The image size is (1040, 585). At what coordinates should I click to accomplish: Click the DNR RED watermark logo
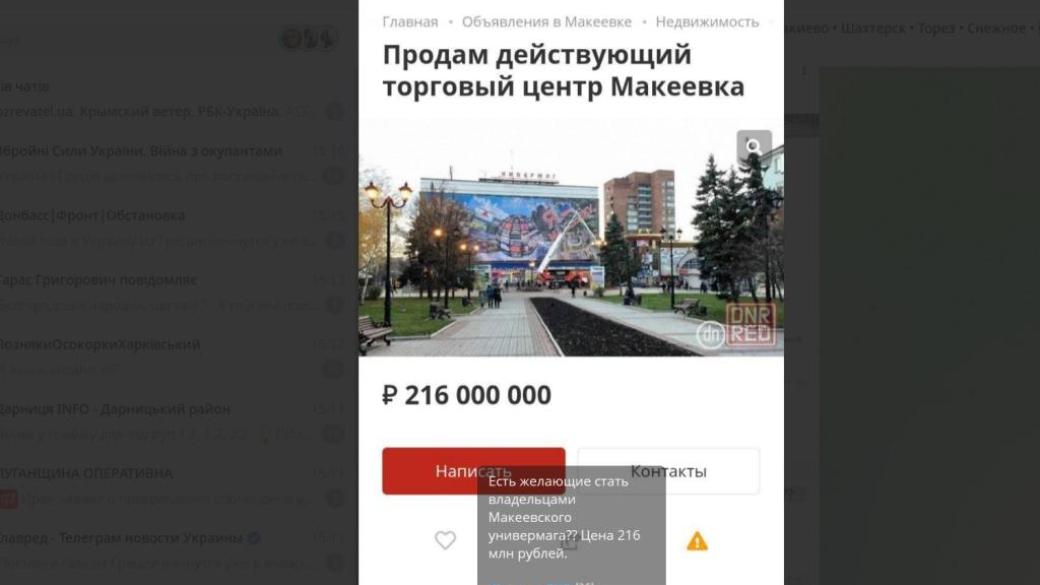[x=737, y=327]
